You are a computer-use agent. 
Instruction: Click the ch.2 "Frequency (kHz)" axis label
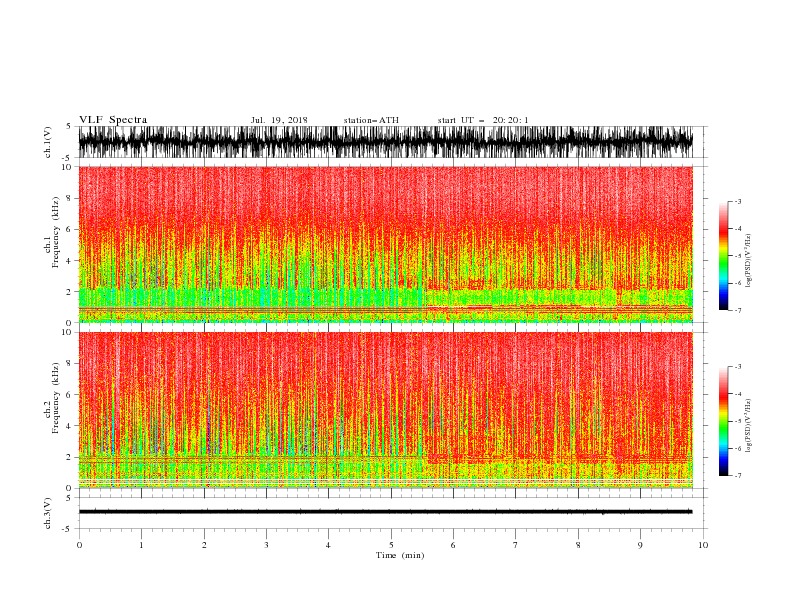pos(55,398)
